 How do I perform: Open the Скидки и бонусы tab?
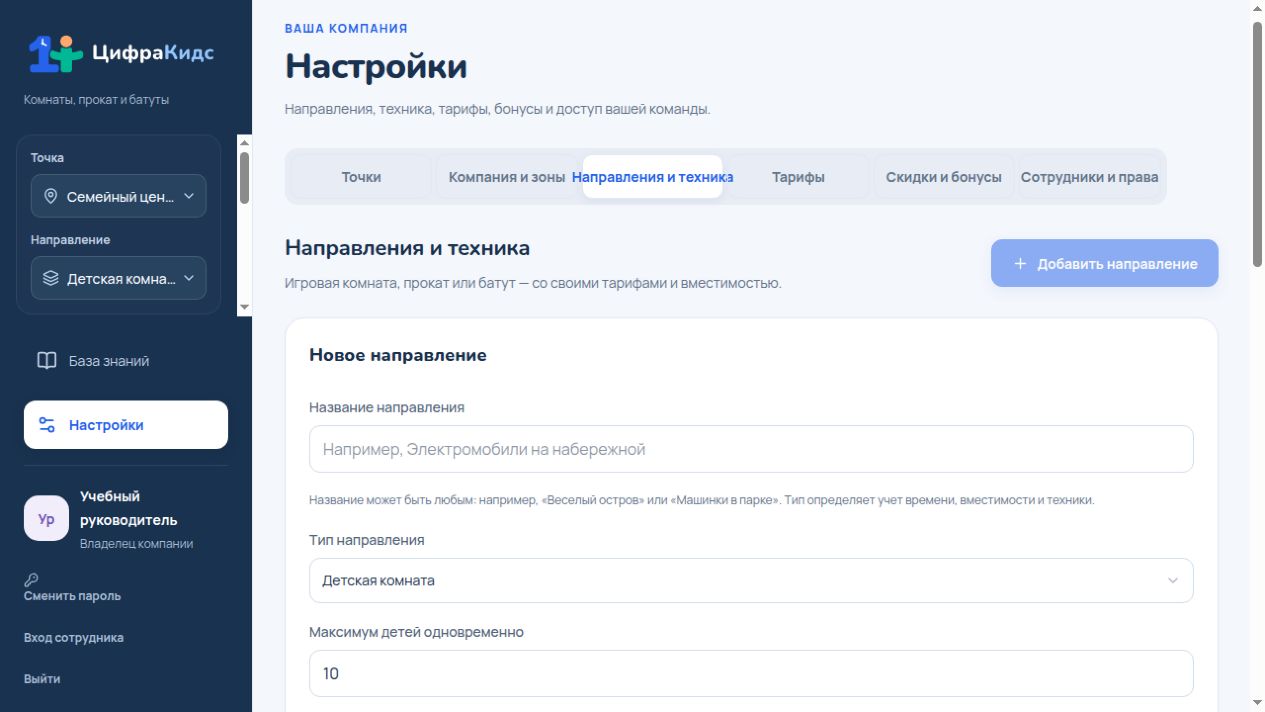point(944,177)
